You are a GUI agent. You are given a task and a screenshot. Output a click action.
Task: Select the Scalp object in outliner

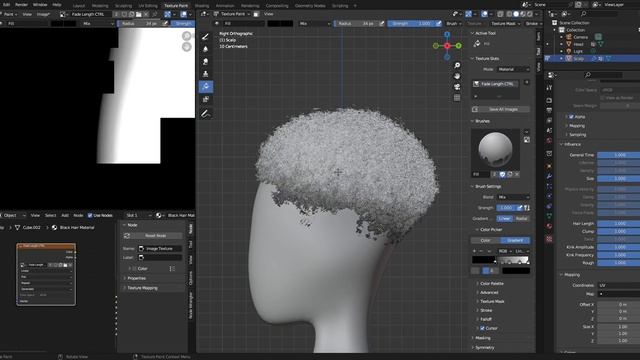pyautogui.click(x=579, y=59)
